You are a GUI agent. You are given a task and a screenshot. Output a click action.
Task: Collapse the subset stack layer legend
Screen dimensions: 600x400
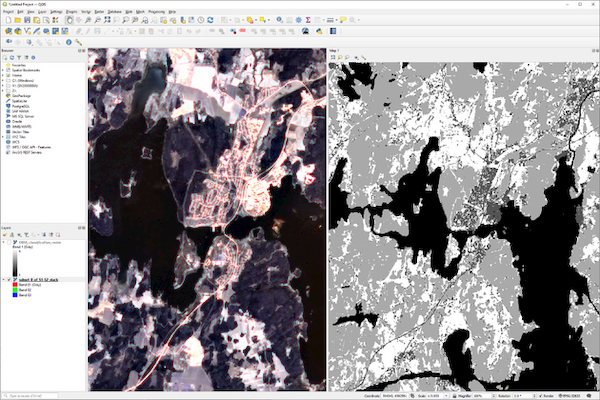[x=3, y=280]
